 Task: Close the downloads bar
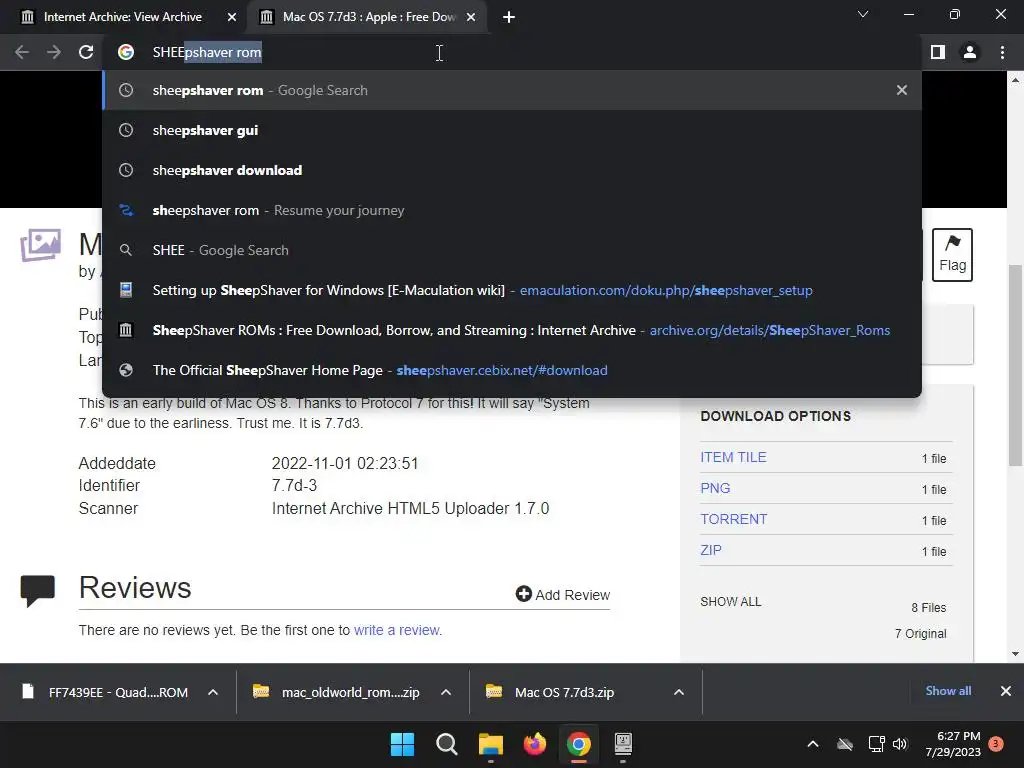pos(1006,691)
